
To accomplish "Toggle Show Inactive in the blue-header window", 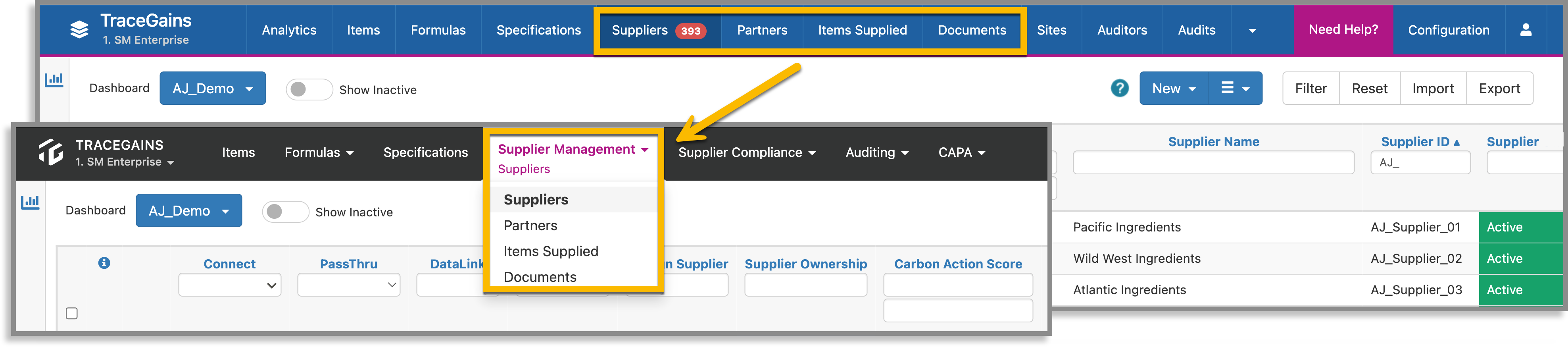I will pyautogui.click(x=309, y=89).
